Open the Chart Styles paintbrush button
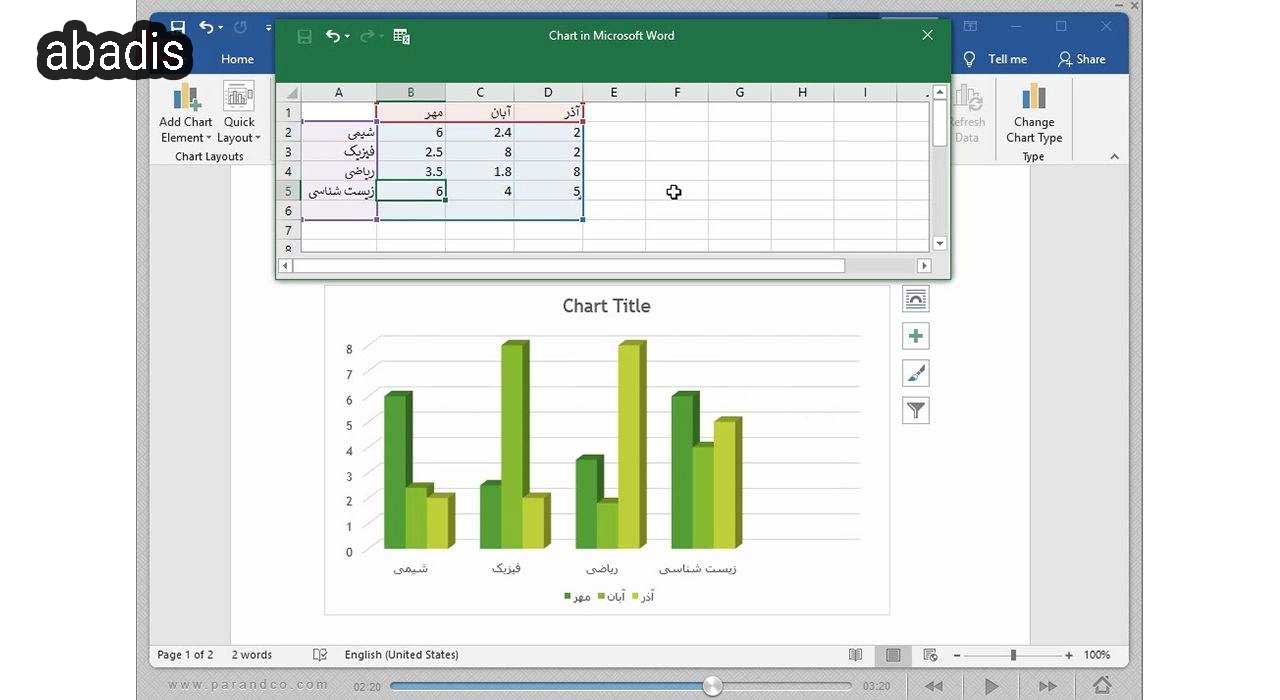1280x700 pixels. click(x=915, y=374)
